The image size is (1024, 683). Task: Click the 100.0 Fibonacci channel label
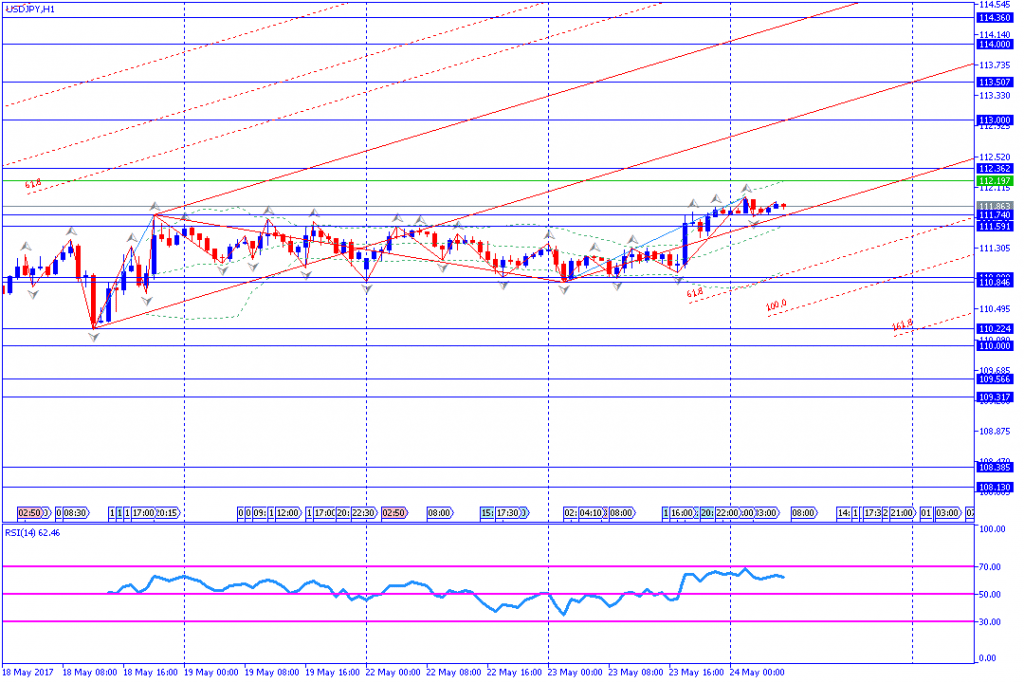[x=776, y=306]
